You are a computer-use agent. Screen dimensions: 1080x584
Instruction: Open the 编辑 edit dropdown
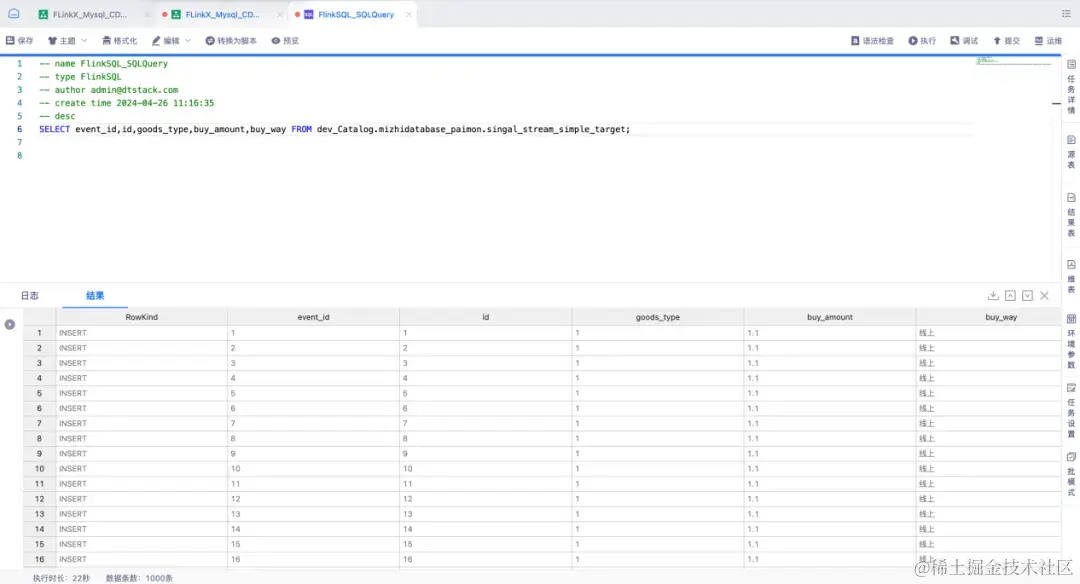pos(171,41)
